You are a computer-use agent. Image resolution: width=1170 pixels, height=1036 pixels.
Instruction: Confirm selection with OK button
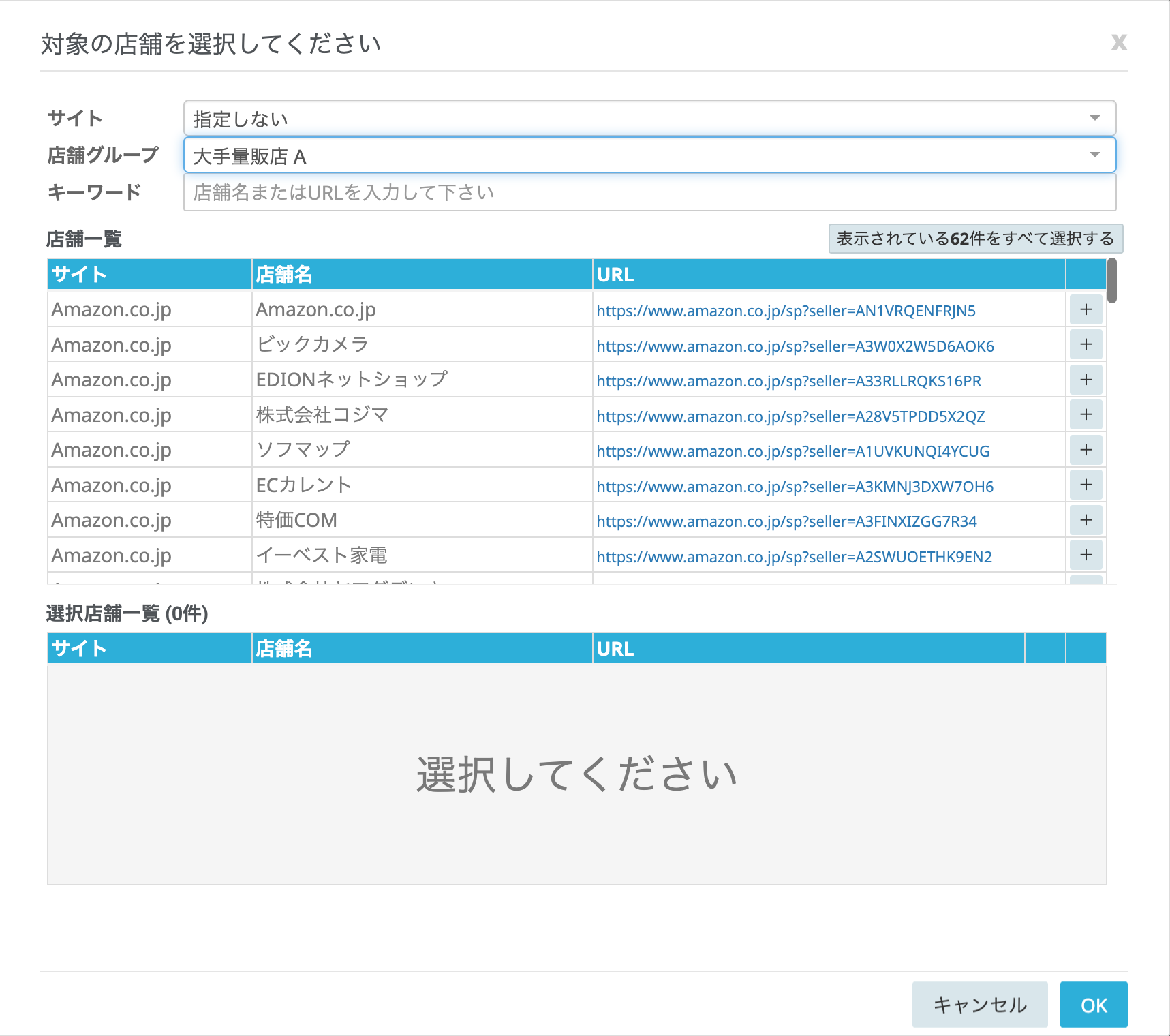click(1093, 1005)
